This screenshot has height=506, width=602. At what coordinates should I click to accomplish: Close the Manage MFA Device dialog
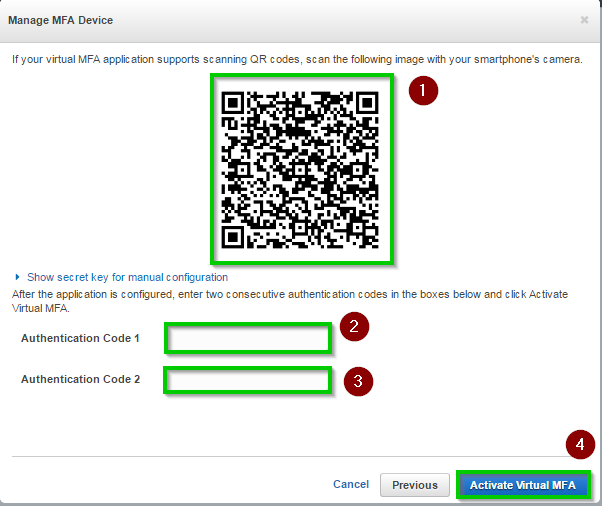(584, 20)
